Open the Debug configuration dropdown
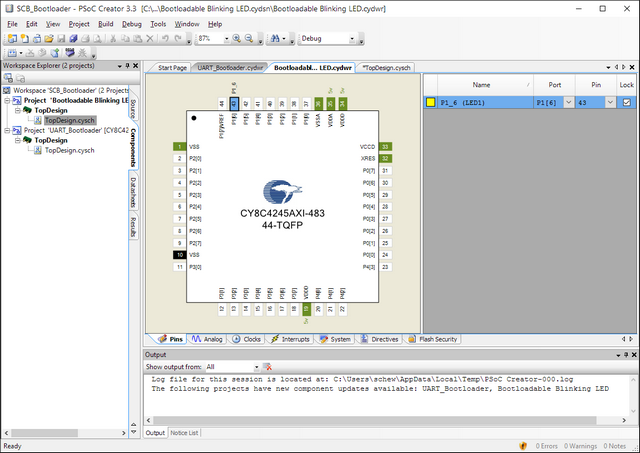The image size is (640, 453). coord(352,39)
